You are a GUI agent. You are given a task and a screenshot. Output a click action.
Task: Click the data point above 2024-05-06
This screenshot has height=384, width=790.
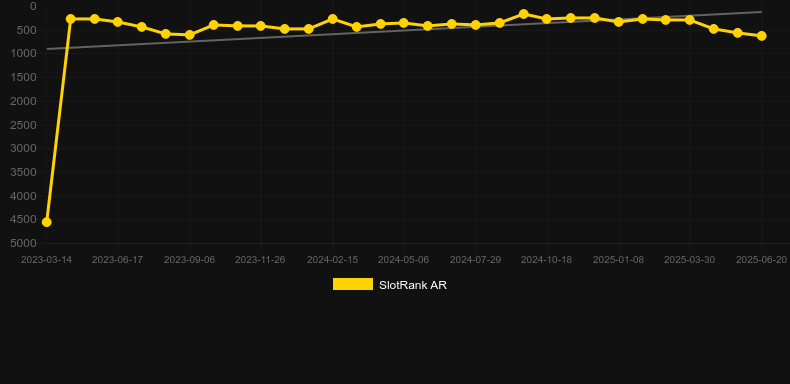pos(404,23)
